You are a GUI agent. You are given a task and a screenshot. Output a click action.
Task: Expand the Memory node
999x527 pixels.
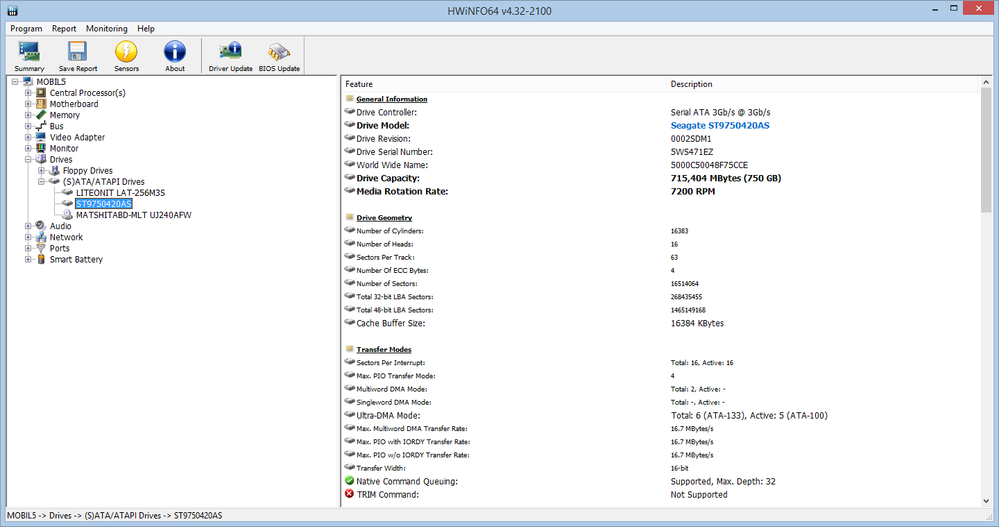tap(28, 115)
